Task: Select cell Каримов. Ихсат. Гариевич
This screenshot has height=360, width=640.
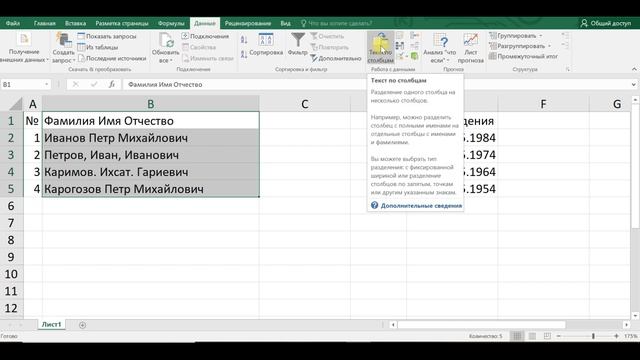Action: 151,172
